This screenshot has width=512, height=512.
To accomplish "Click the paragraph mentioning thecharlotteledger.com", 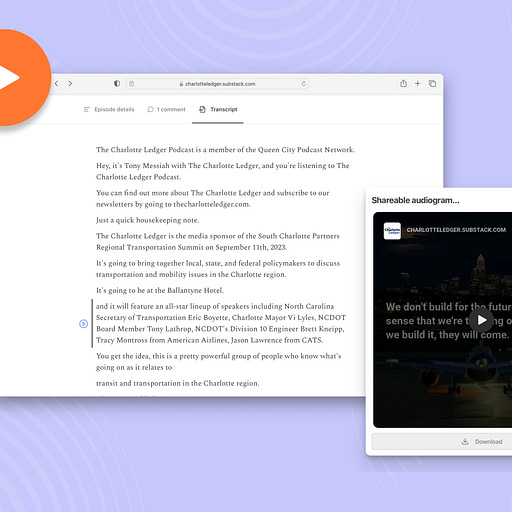I will [213, 198].
